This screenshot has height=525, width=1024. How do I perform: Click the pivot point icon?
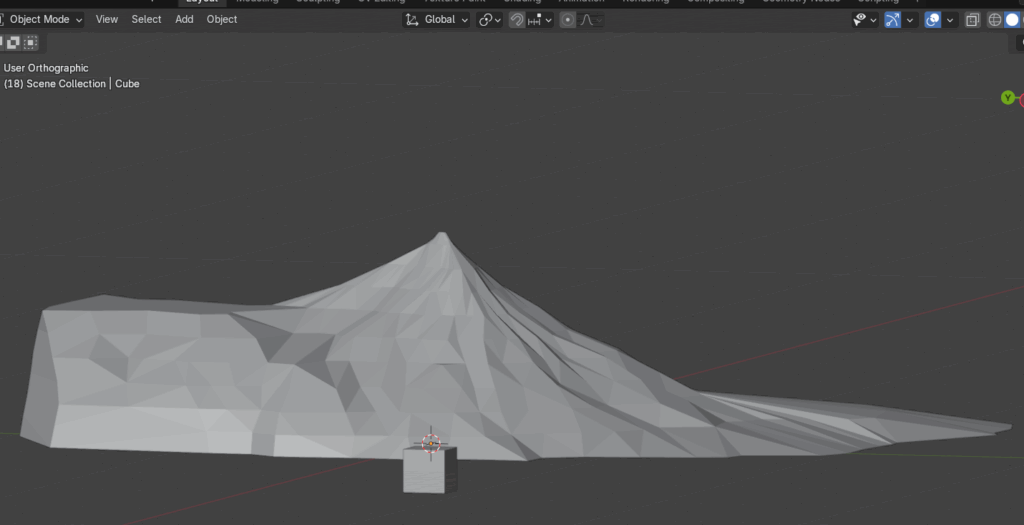486,20
